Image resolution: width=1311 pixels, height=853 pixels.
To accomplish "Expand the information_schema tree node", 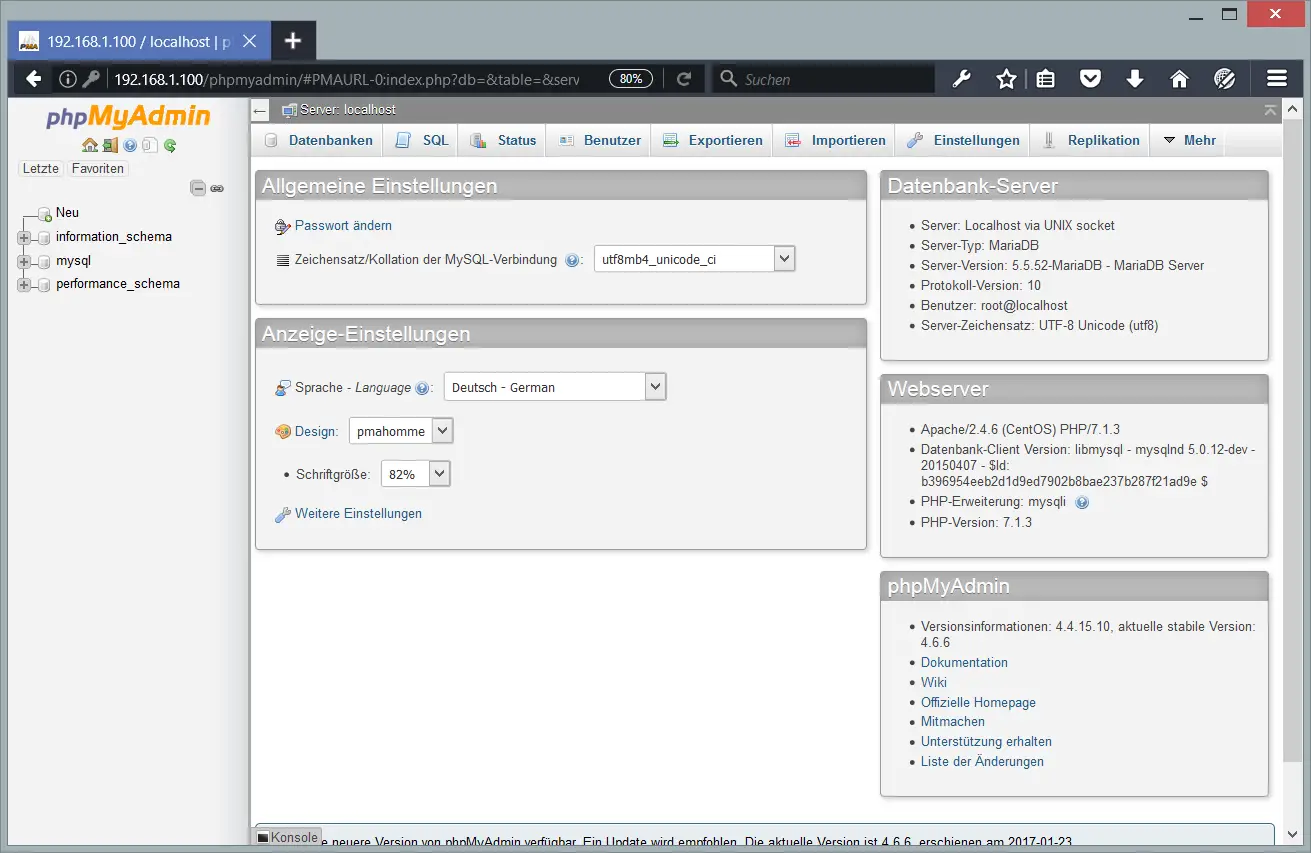I will tap(24, 237).
